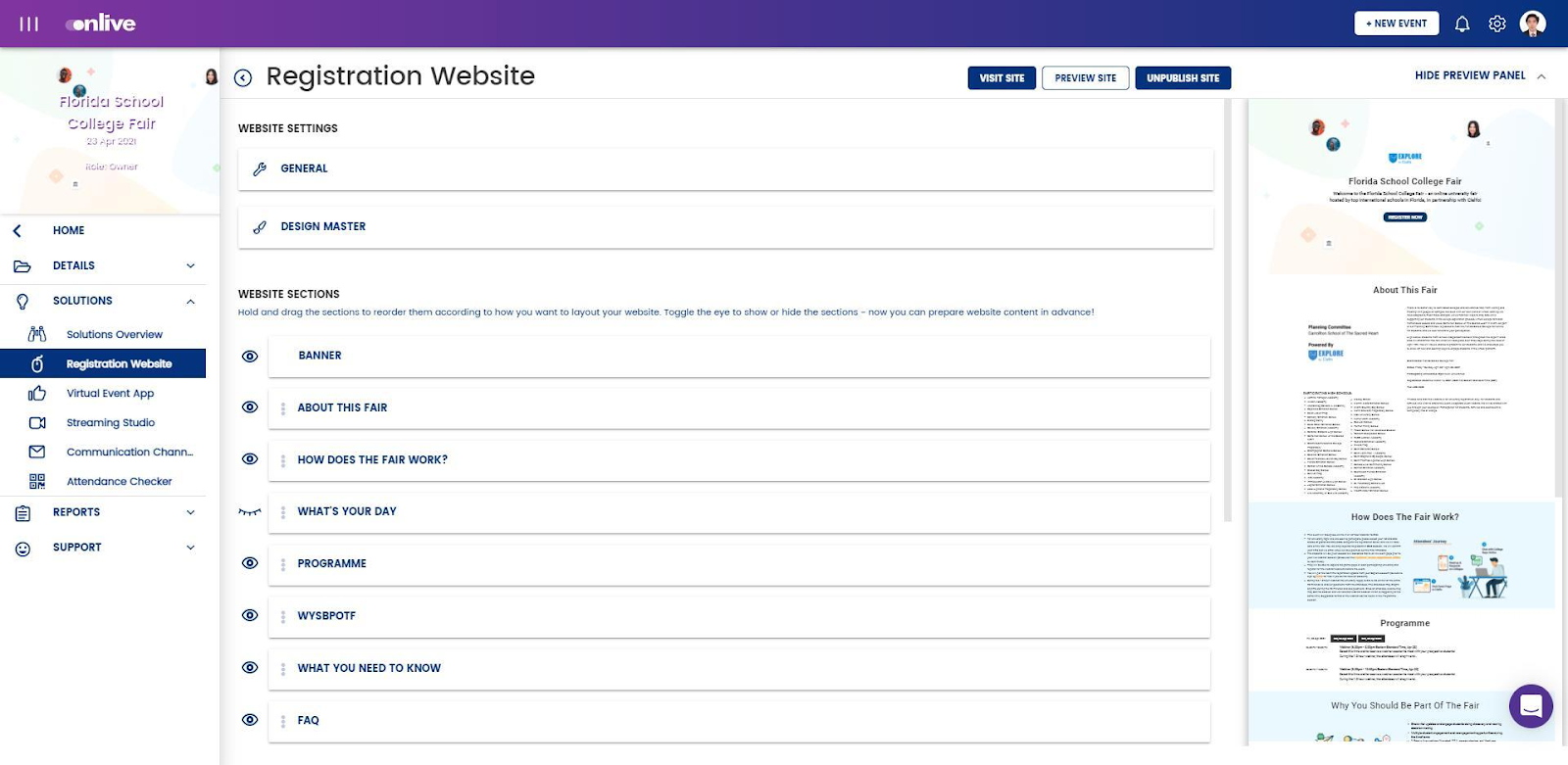Show the What's Your Day section
Screen dimensions: 1568x765
coord(250,511)
